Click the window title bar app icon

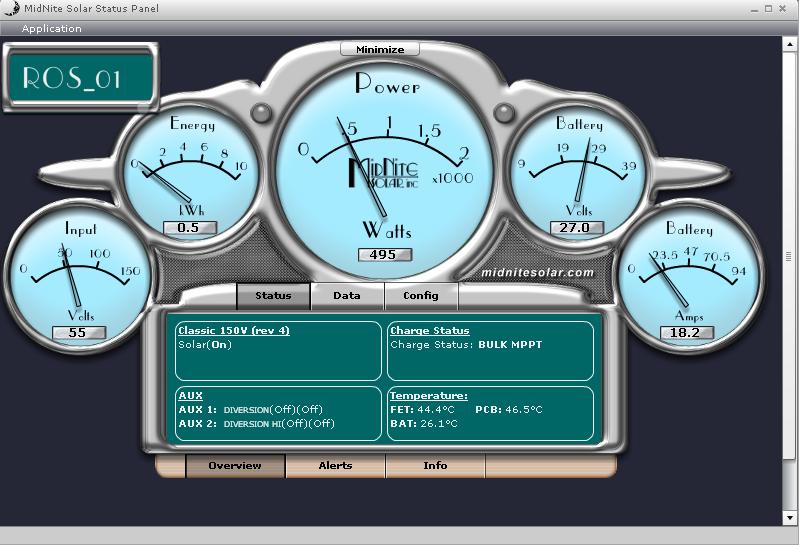(x=11, y=8)
